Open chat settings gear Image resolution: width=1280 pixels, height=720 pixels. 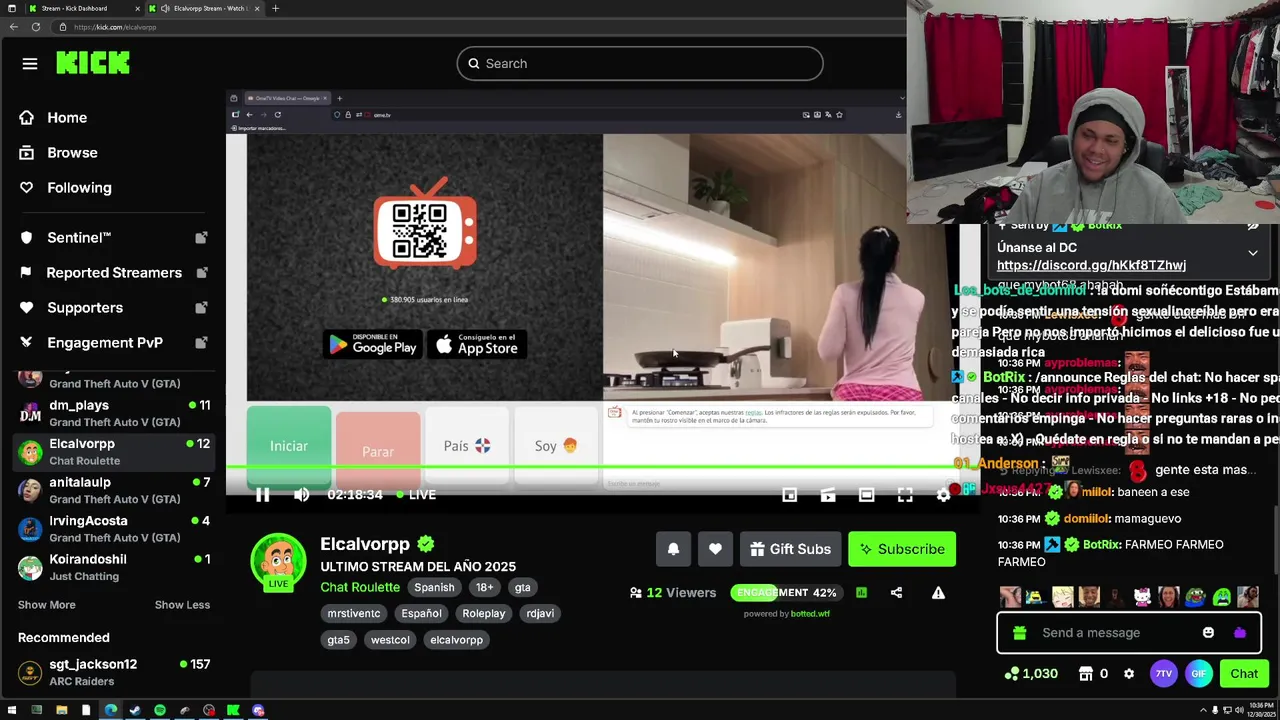coord(1129,674)
